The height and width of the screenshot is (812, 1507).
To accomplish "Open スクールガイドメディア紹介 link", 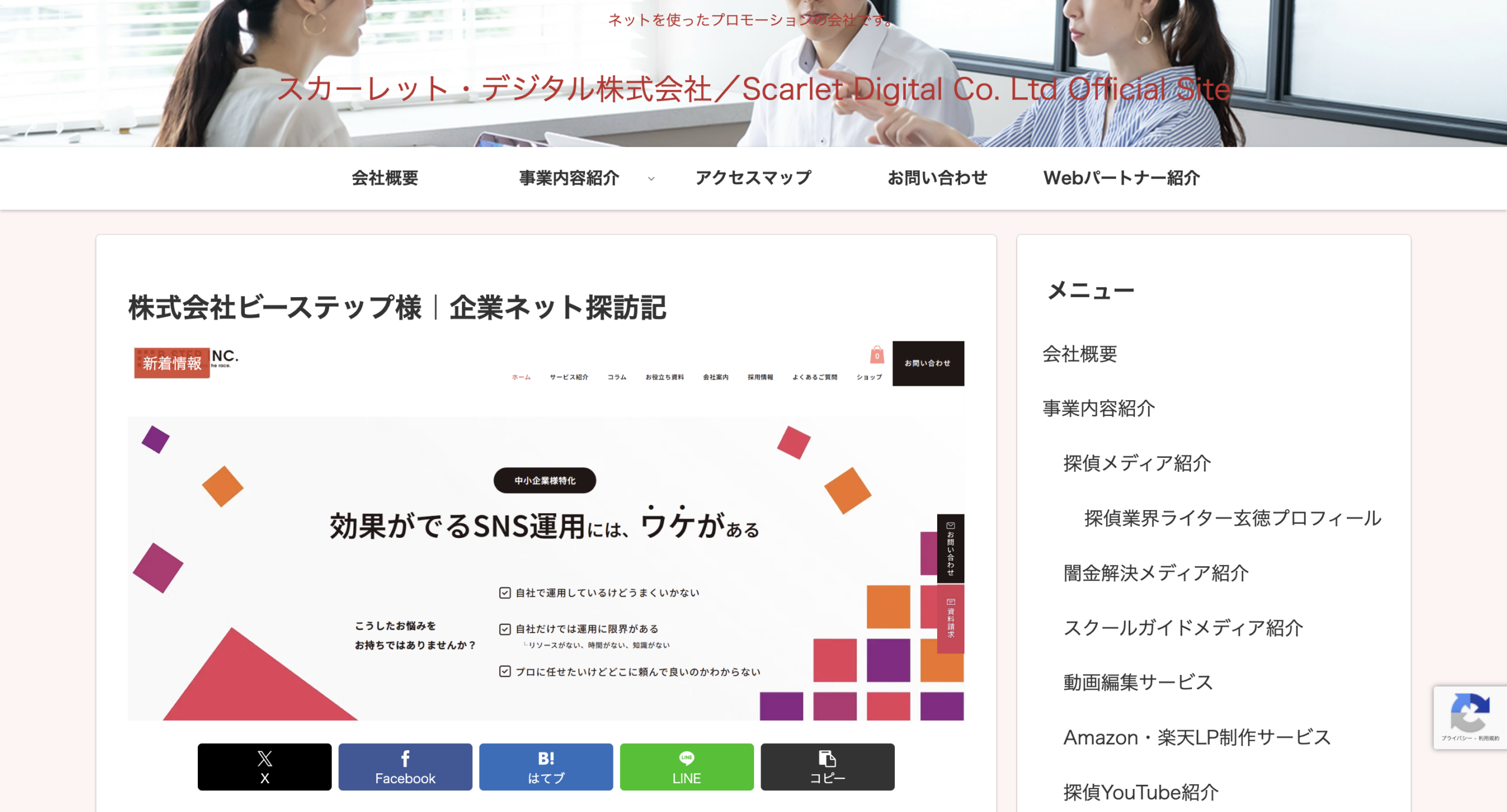I will pos(1183,628).
